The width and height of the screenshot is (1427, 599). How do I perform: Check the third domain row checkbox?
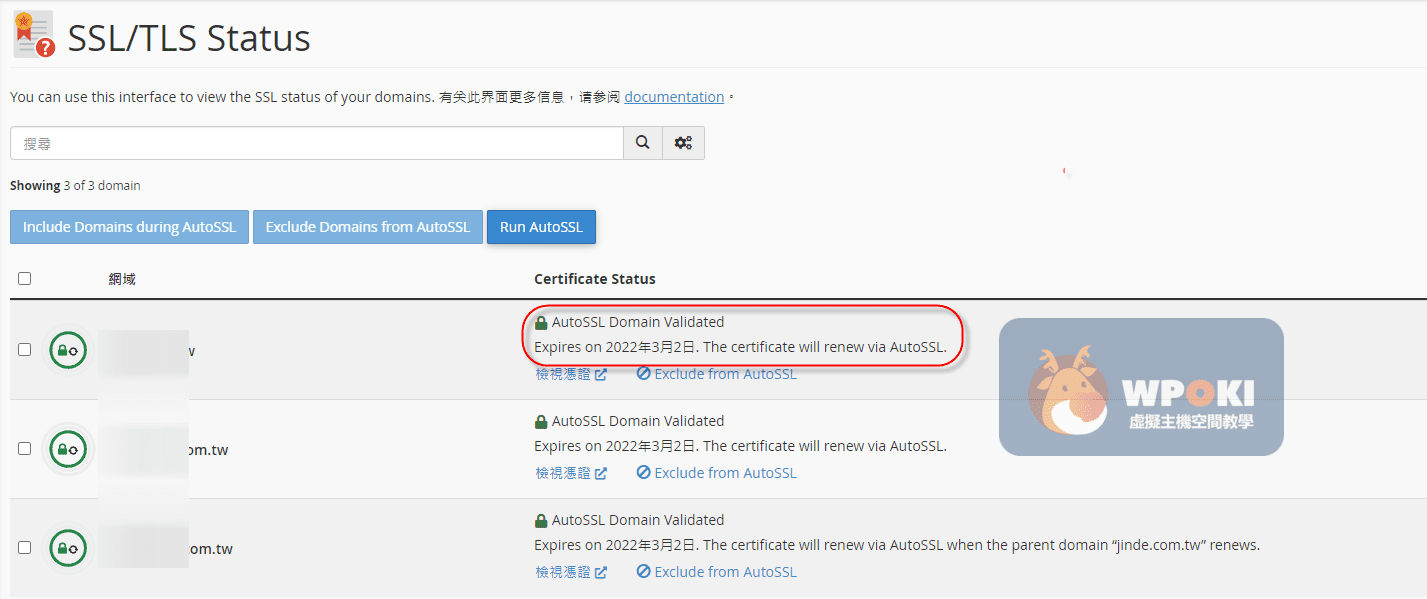(25, 548)
